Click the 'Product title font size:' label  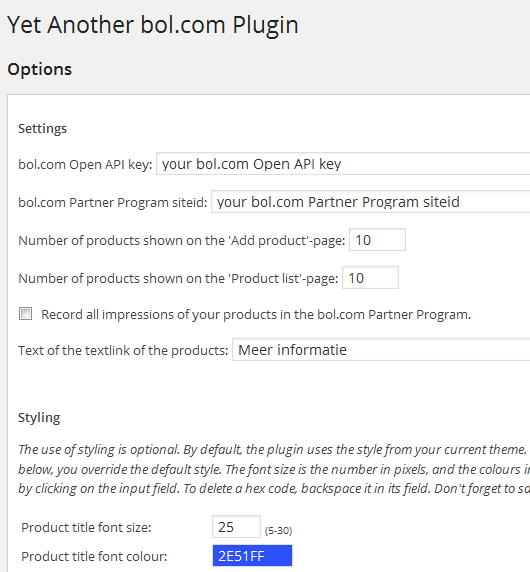coord(86,527)
